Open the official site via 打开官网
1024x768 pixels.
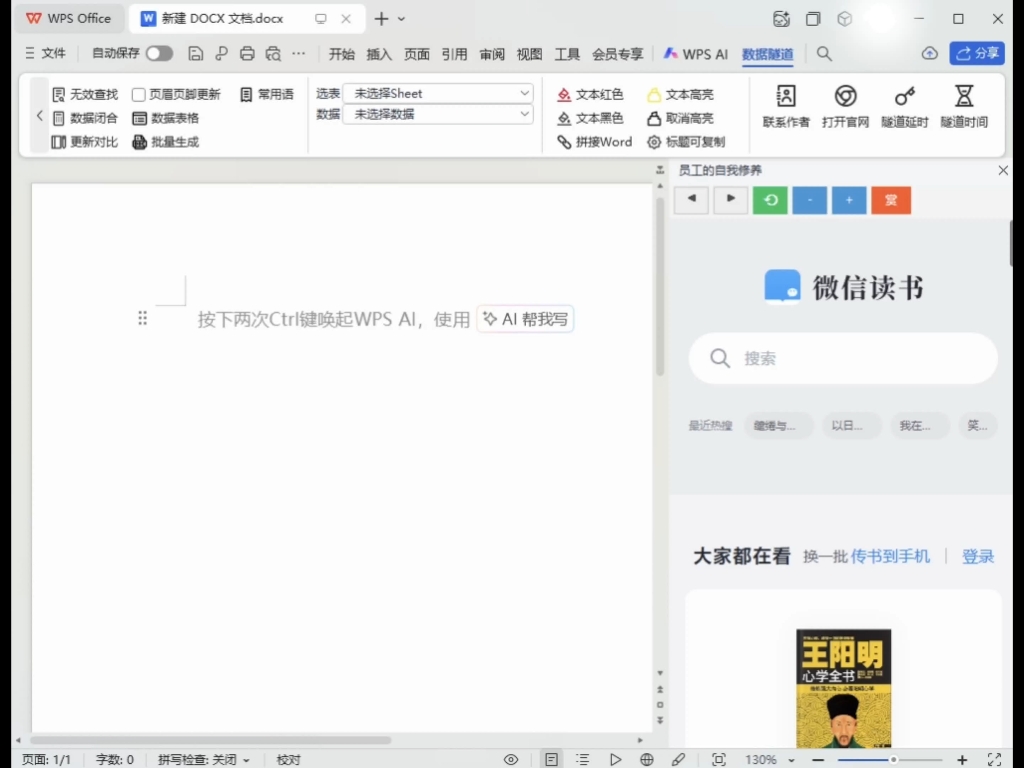(845, 106)
